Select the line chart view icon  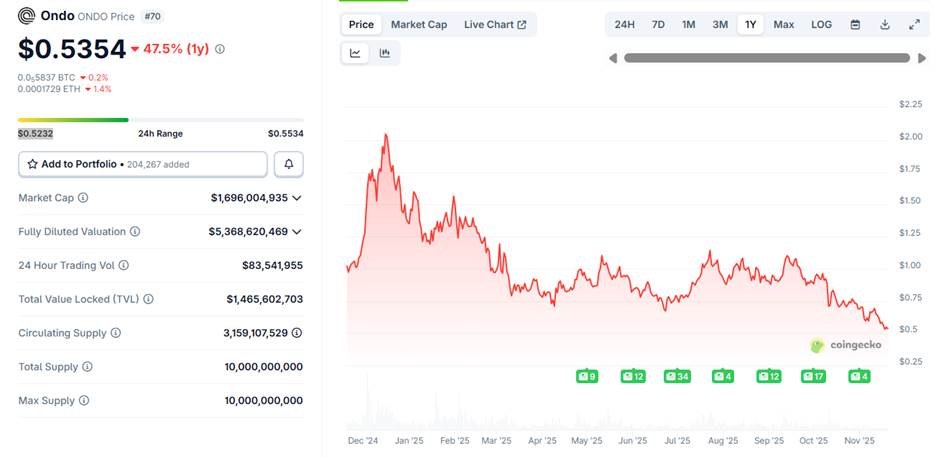pos(355,54)
